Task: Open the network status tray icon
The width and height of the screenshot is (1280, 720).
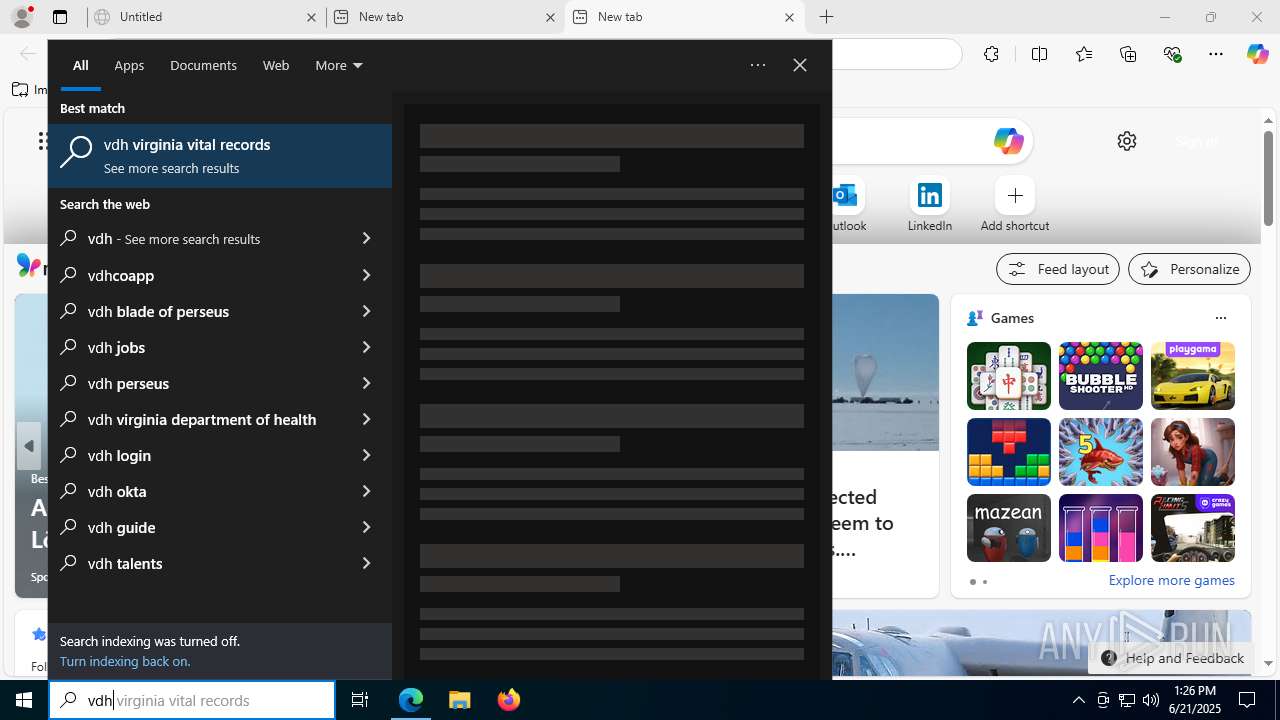Action: [x=1126, y=700]
